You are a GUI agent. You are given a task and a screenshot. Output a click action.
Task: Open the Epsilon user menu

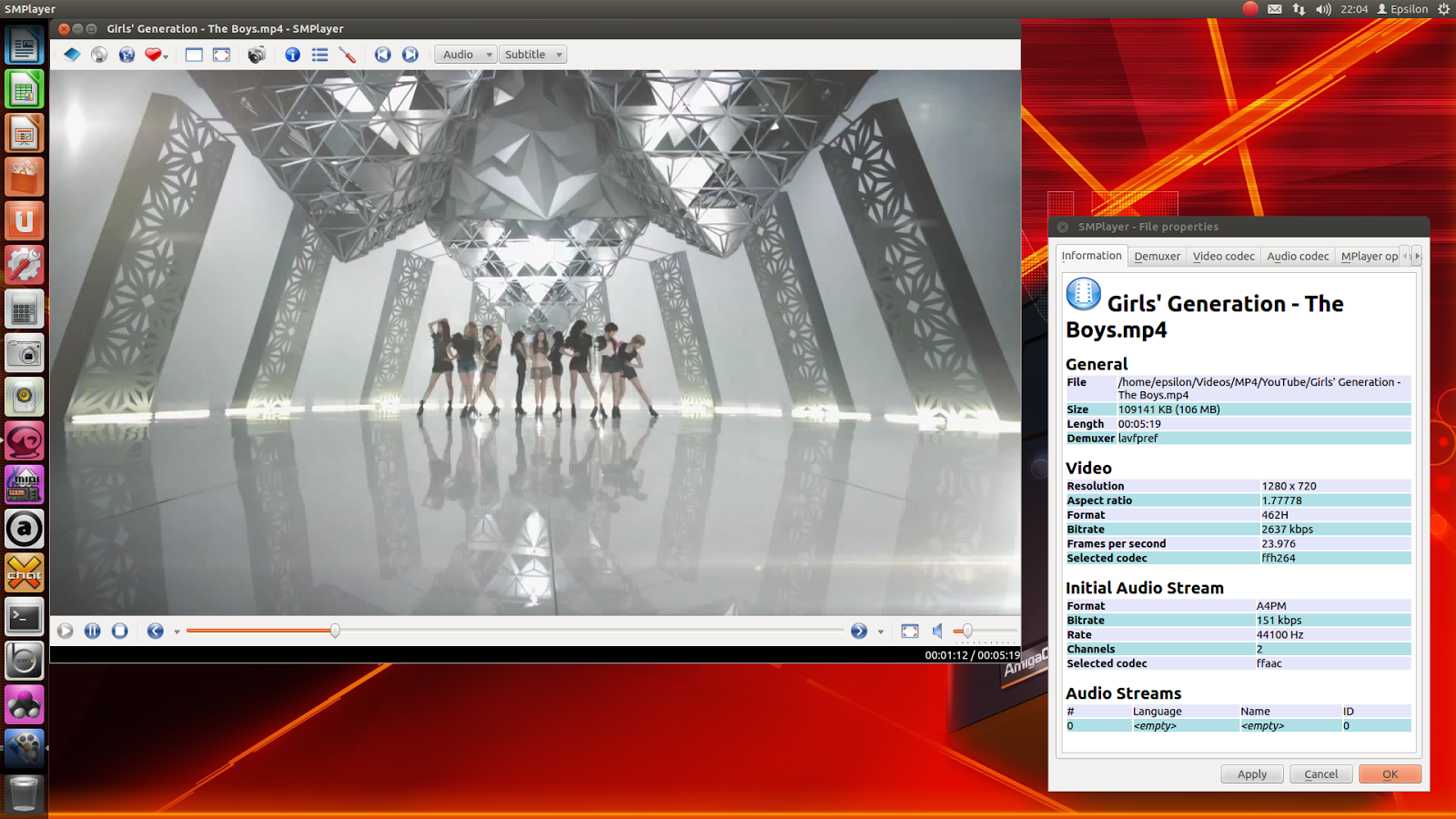pyautogui.click(x=1402, y=9)
